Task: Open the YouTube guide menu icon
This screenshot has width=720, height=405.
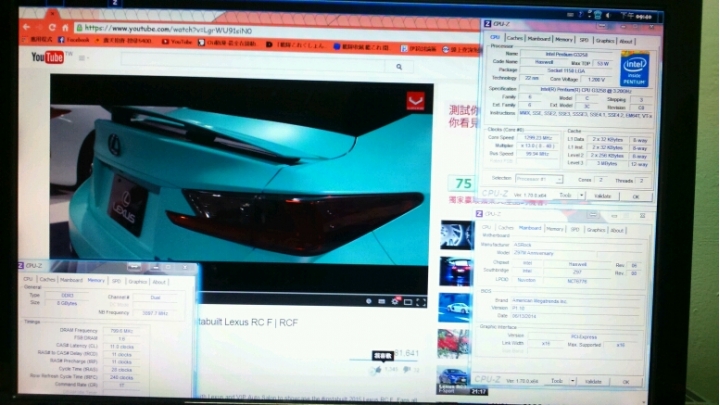Action: [83, 58]
